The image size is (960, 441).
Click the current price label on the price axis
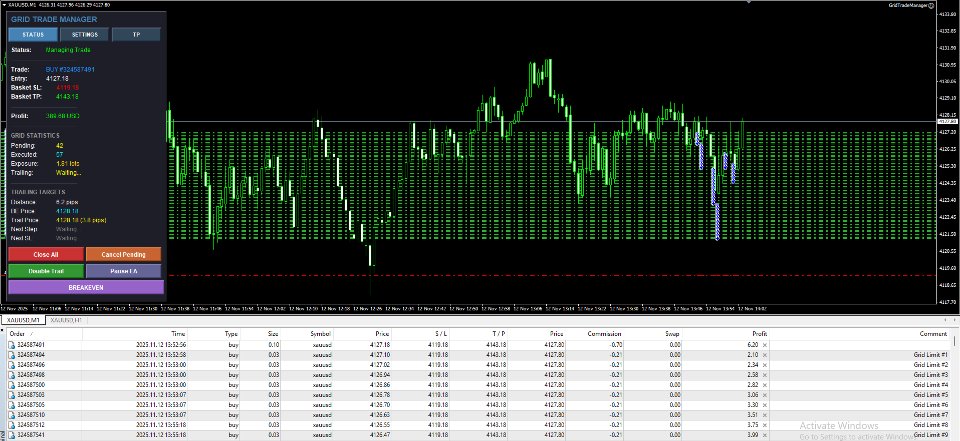point(947,121)
